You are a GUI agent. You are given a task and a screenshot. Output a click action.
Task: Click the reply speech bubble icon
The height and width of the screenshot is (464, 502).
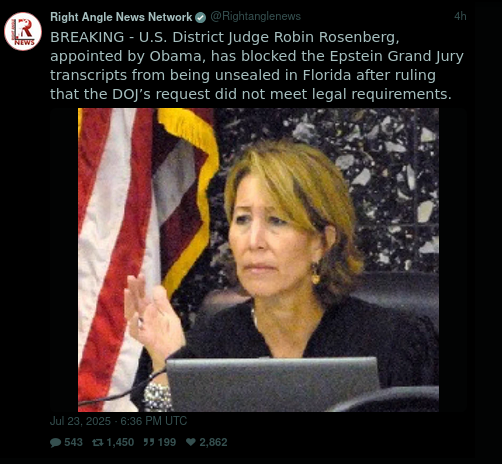point(55,442)
